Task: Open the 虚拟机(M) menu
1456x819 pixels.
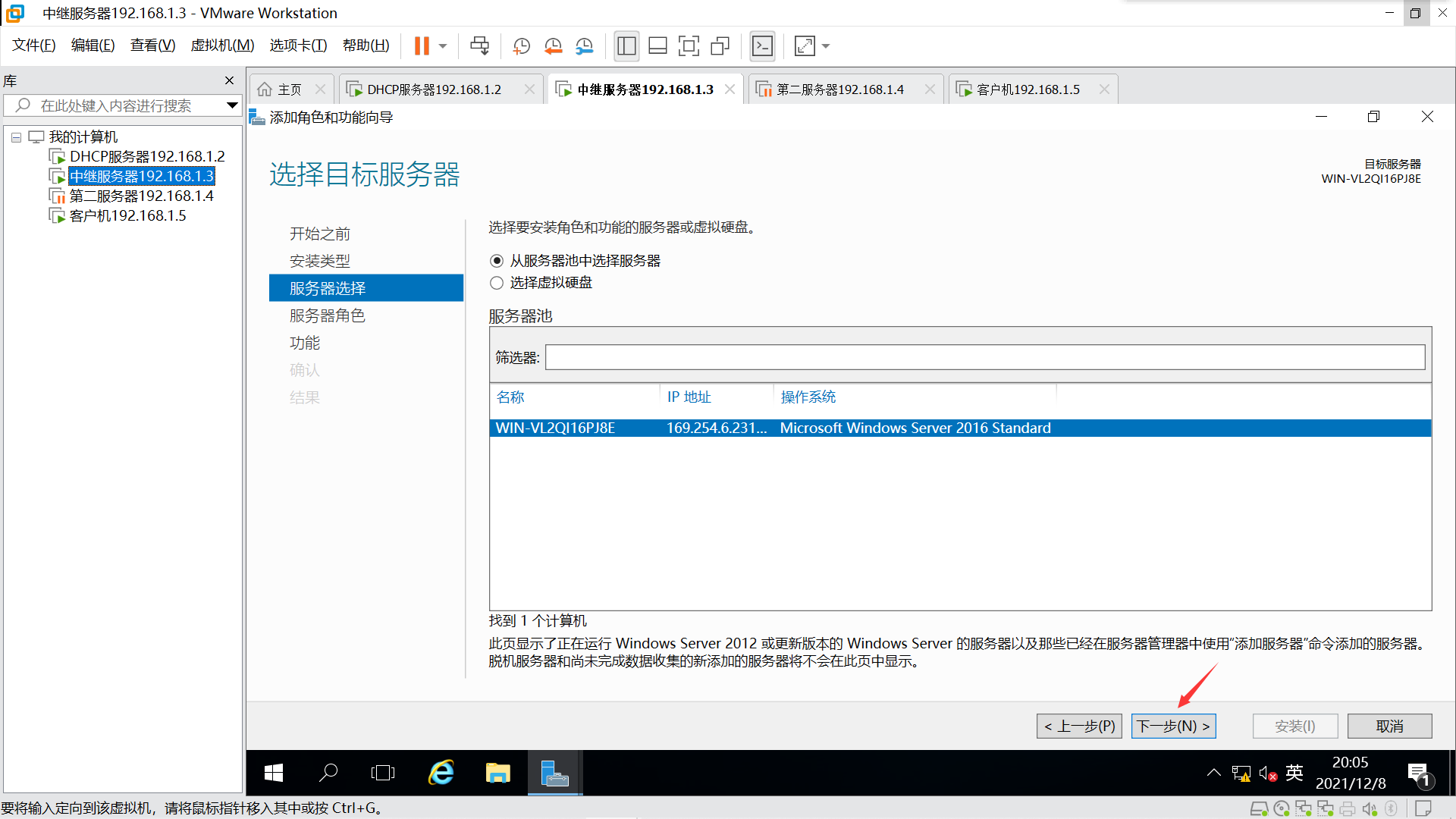Action: click(222, 45)
